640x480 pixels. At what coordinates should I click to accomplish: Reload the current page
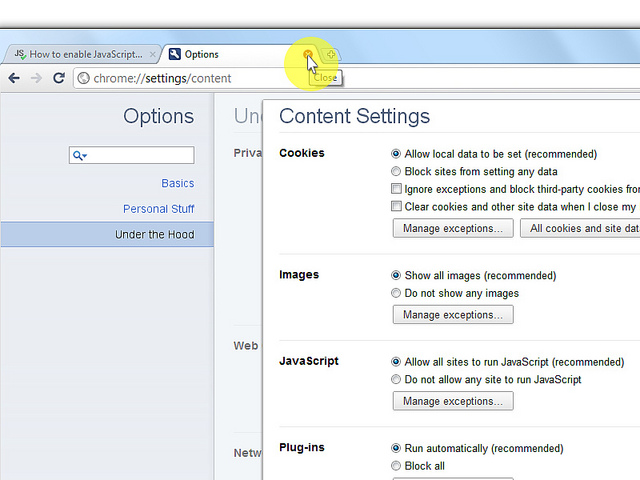click(59, 78)
